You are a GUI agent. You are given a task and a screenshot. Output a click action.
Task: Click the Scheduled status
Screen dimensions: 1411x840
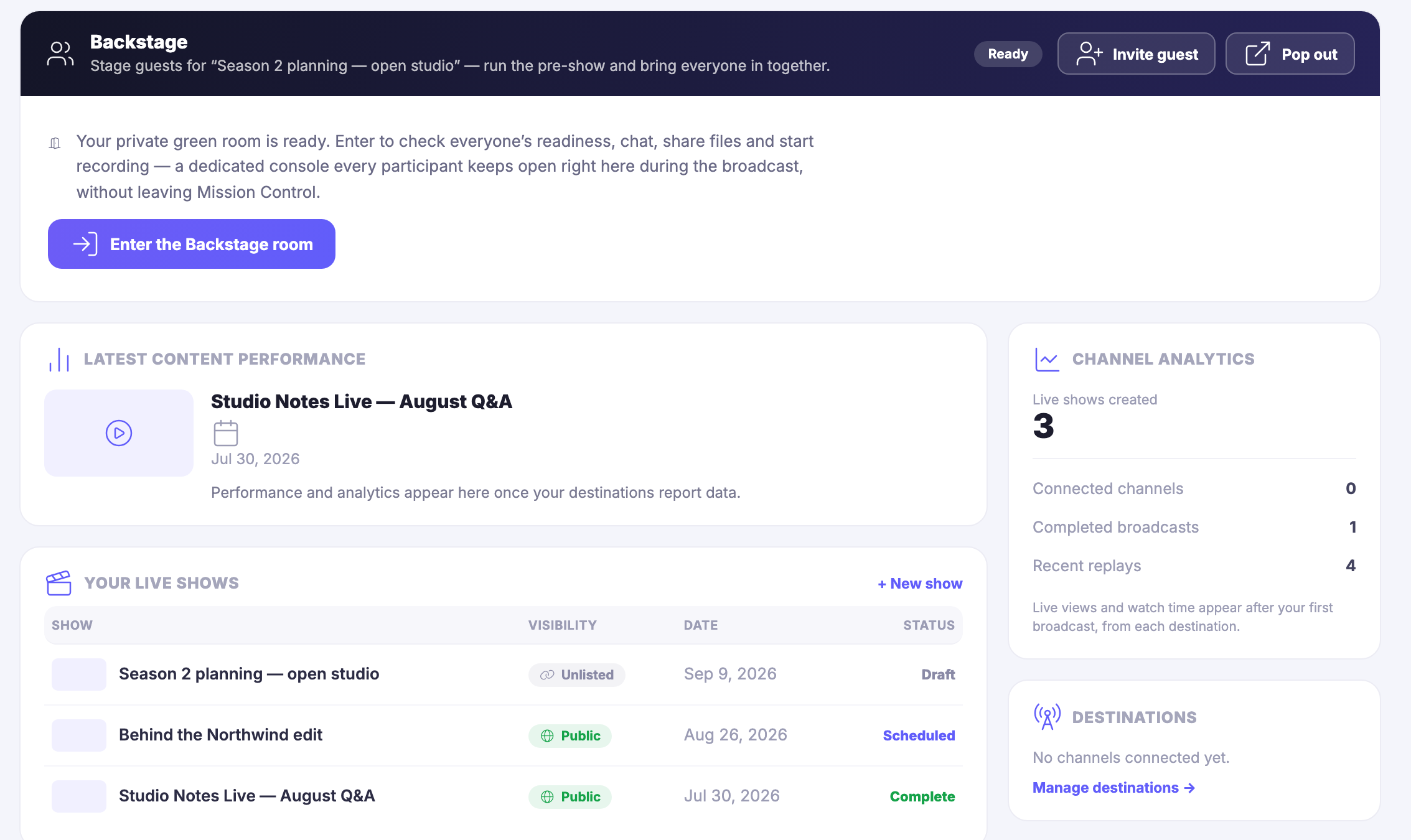click(x=919, y=735)
